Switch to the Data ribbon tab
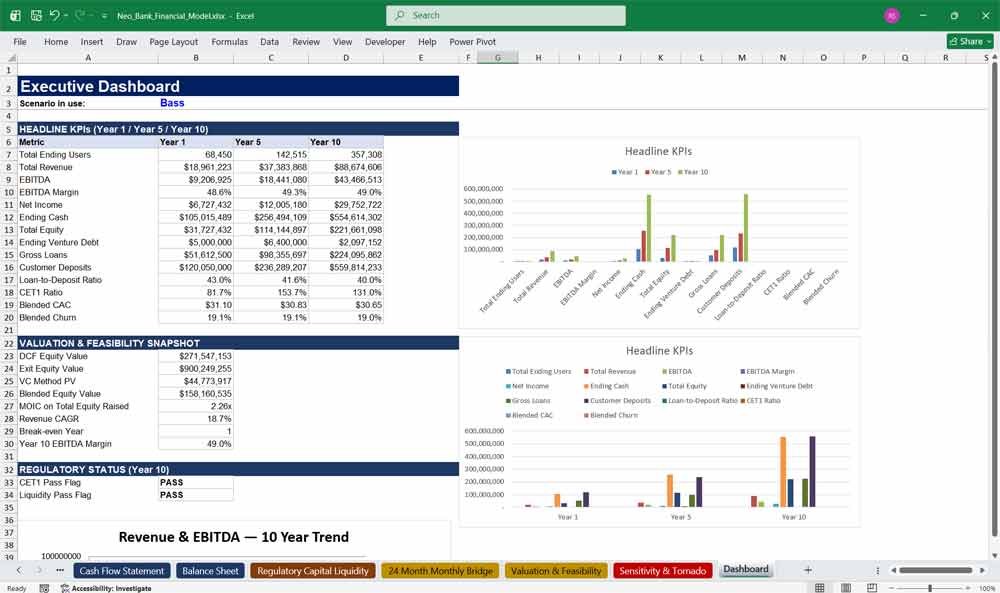 click(x=269, y=41)
